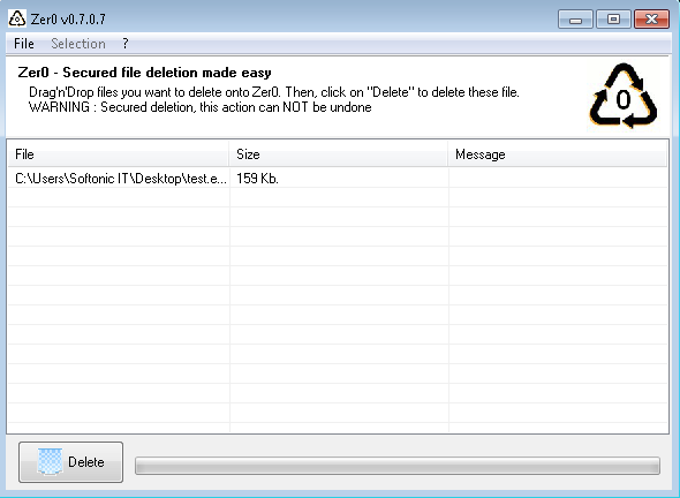Click the 159 Kb. size cell

coord(257,178)
